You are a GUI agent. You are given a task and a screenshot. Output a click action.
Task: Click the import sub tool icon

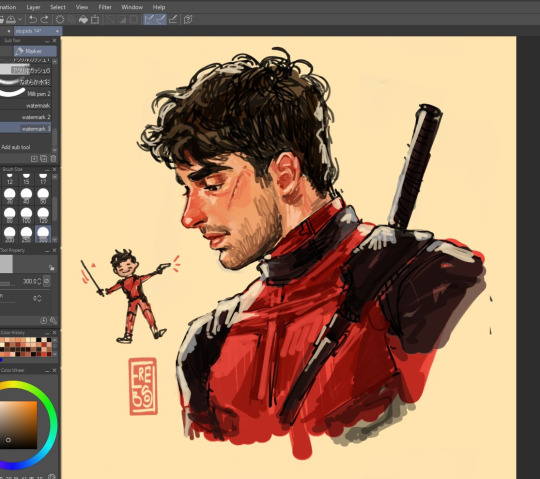34,159
